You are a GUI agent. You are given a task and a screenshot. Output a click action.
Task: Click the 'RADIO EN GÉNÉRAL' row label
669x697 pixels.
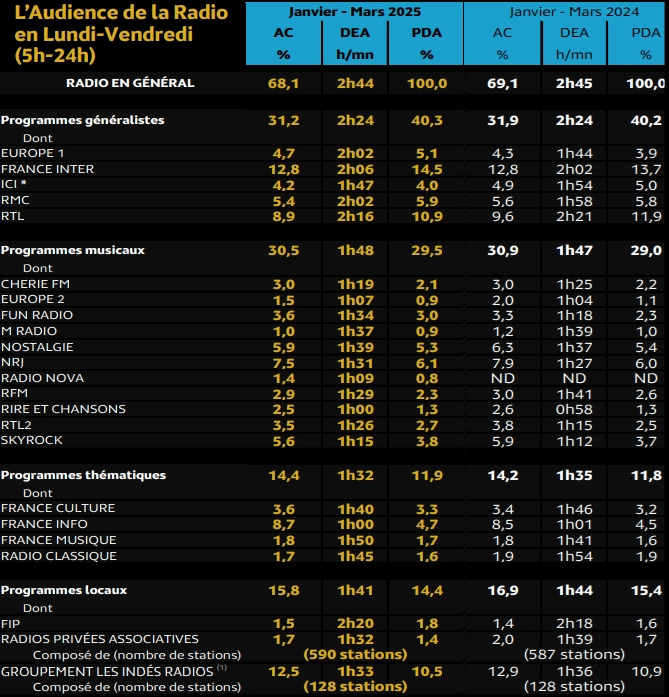(x=130, y=82)
